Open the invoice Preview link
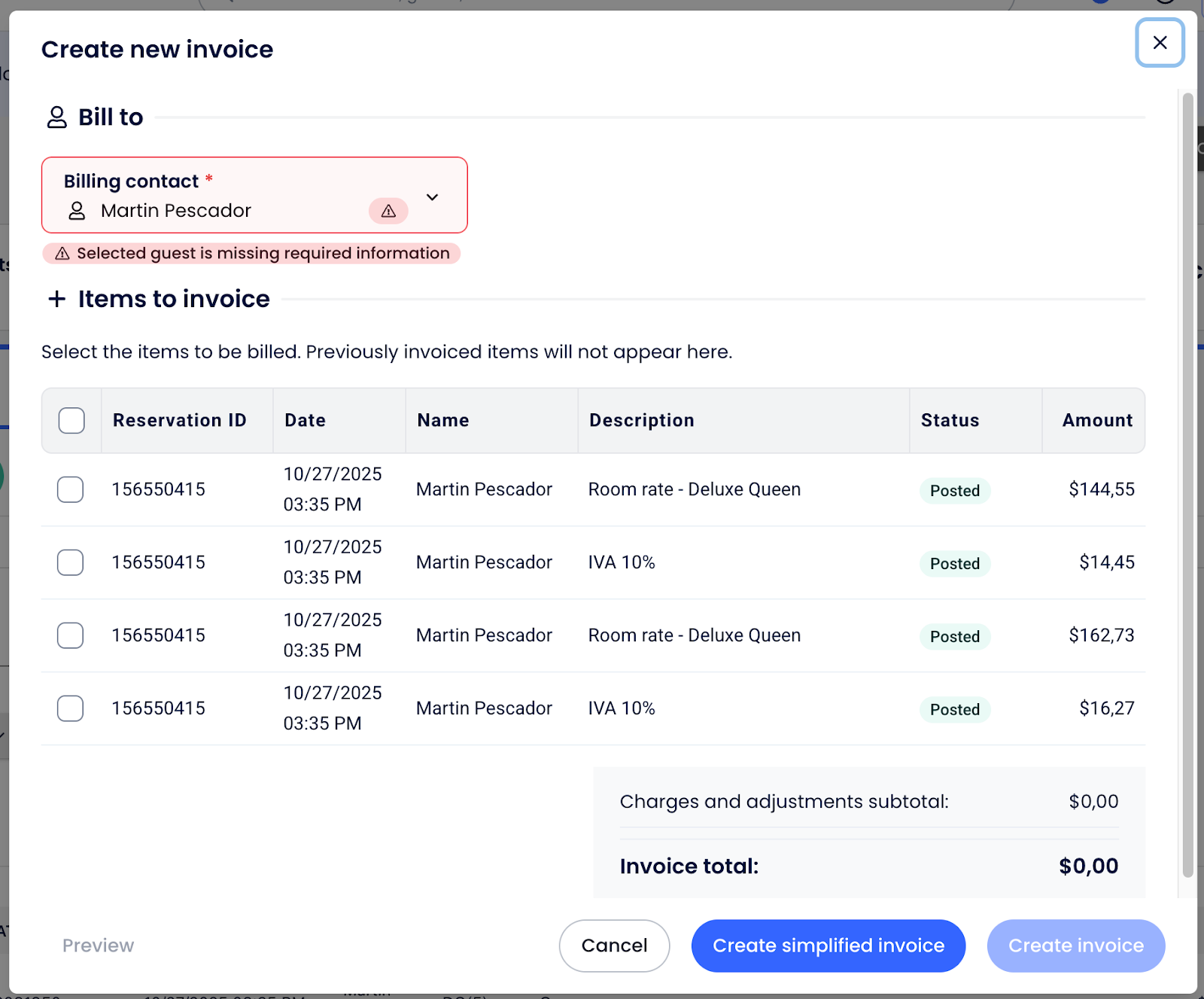Viewport: 1204px width, 999px height. click(98, 946)
